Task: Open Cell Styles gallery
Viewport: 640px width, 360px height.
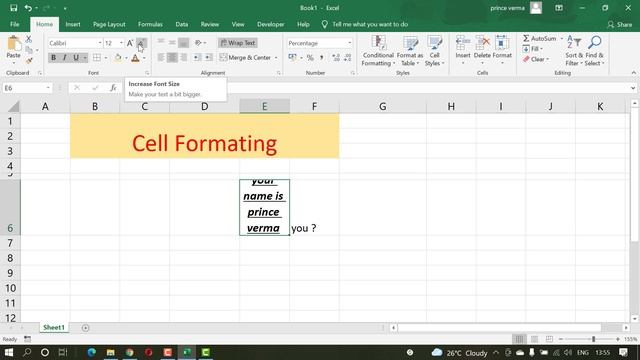Action: click(x=434, y=51)
